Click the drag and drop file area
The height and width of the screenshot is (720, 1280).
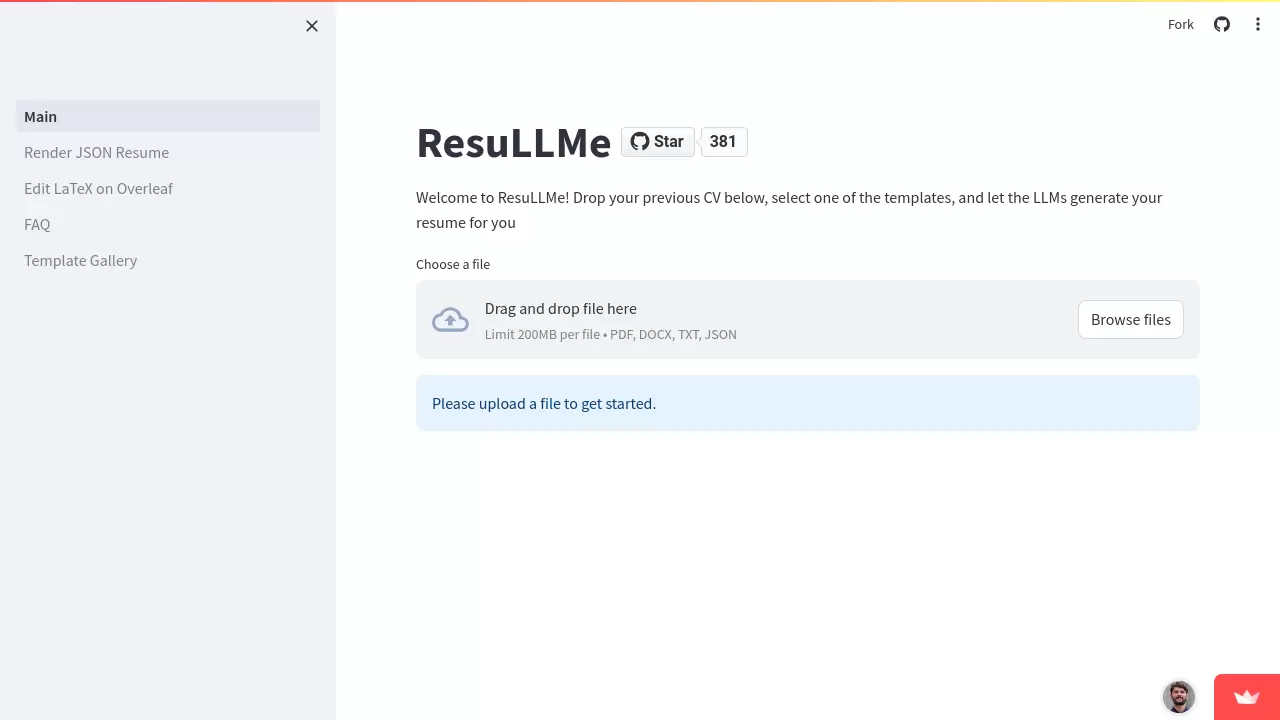[808, 320]
